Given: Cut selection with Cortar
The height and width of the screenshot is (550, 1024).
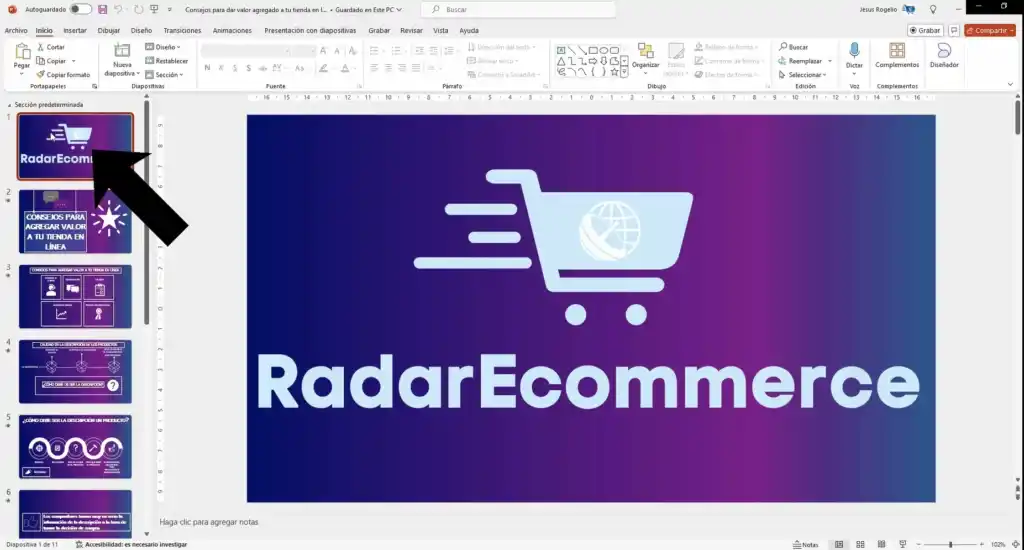Looking at the screenshot, I should (51, 47).
